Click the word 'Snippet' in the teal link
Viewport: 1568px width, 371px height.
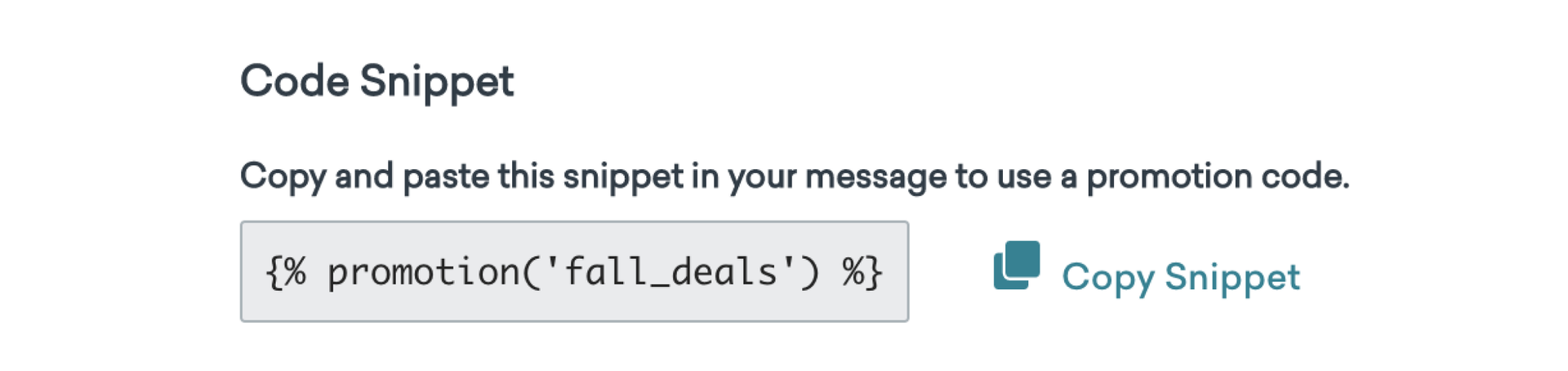pos(1232,277)
